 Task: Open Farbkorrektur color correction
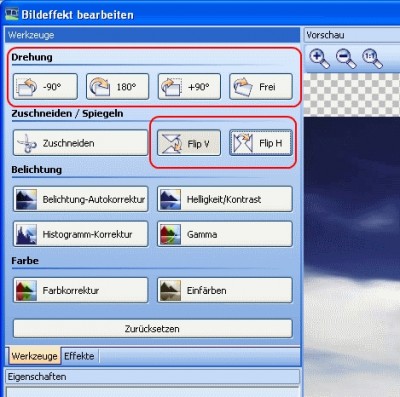[x=80, y=290]
